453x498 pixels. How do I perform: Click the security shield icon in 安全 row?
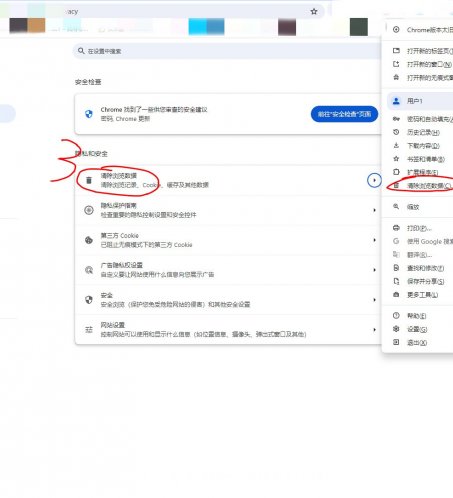point(89,300)
